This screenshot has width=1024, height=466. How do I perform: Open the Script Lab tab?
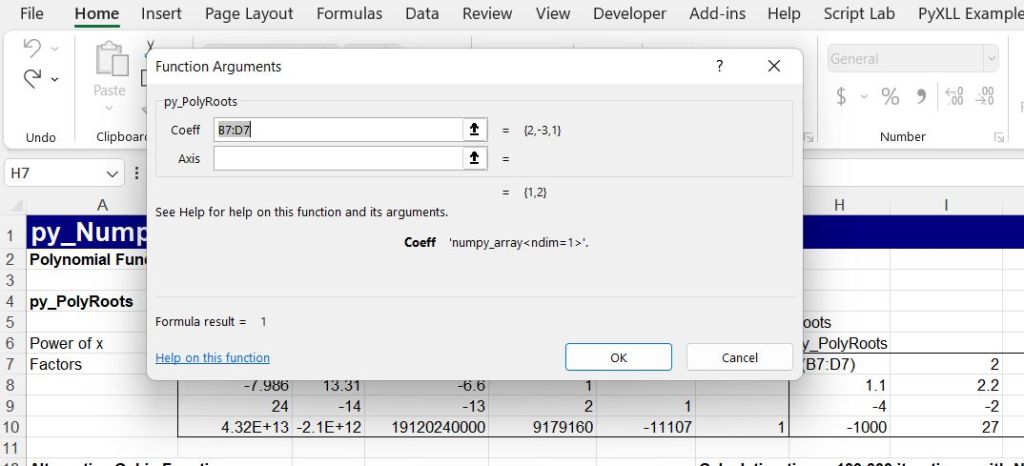(x=859, y=14)
